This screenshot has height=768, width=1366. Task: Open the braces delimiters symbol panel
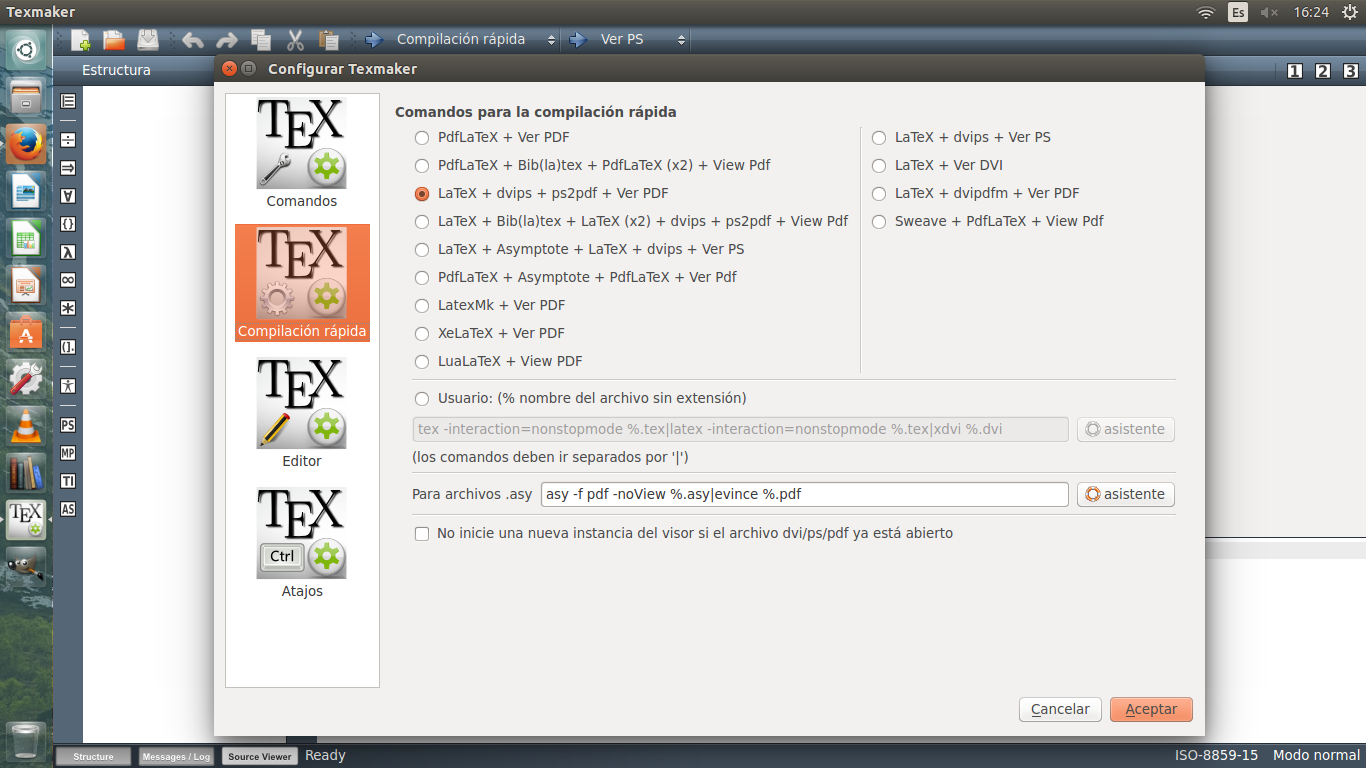pos(68,224)
